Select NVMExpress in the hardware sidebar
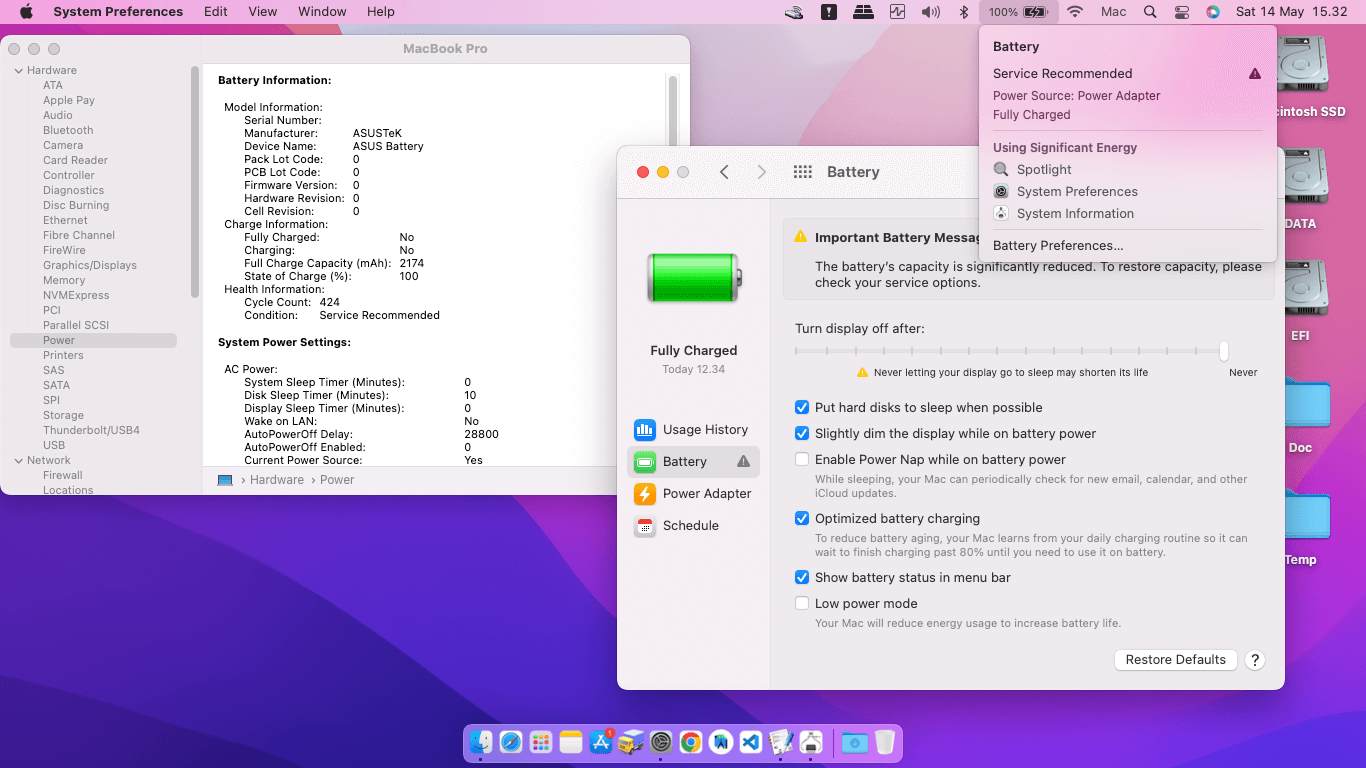This screenshot has height=768, width=1366. click(x=76, y=296)
